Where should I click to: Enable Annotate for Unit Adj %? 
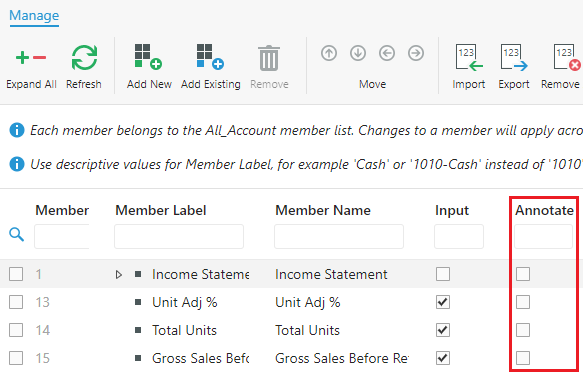523,302
